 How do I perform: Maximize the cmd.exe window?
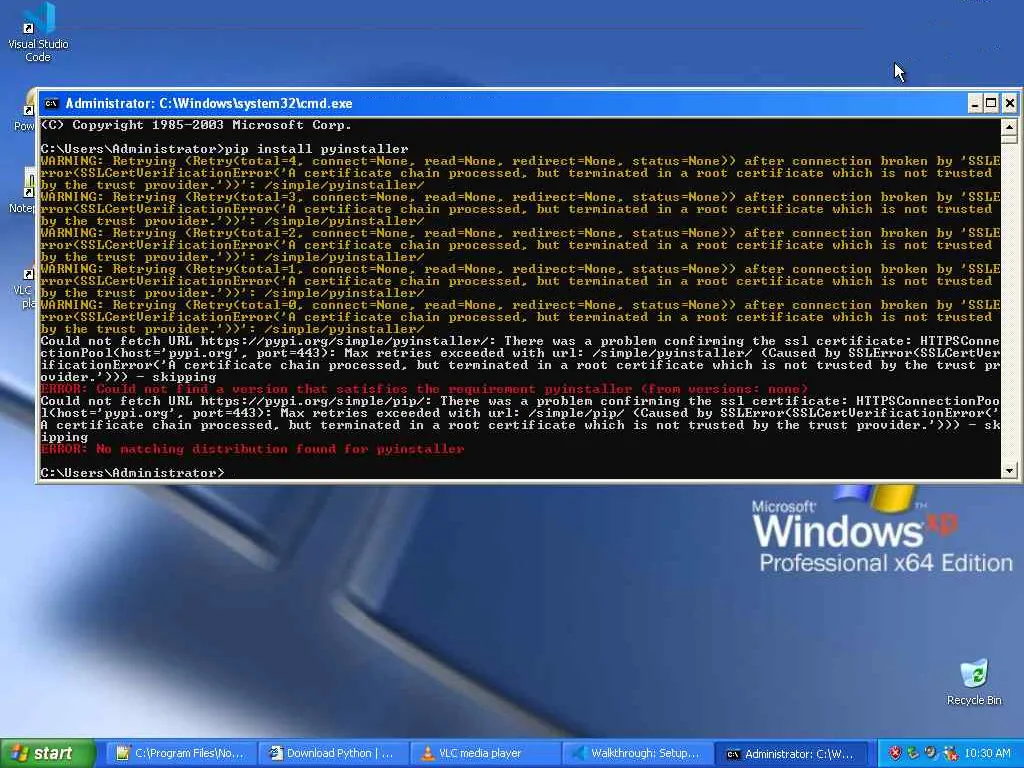[x=991, y=103]
